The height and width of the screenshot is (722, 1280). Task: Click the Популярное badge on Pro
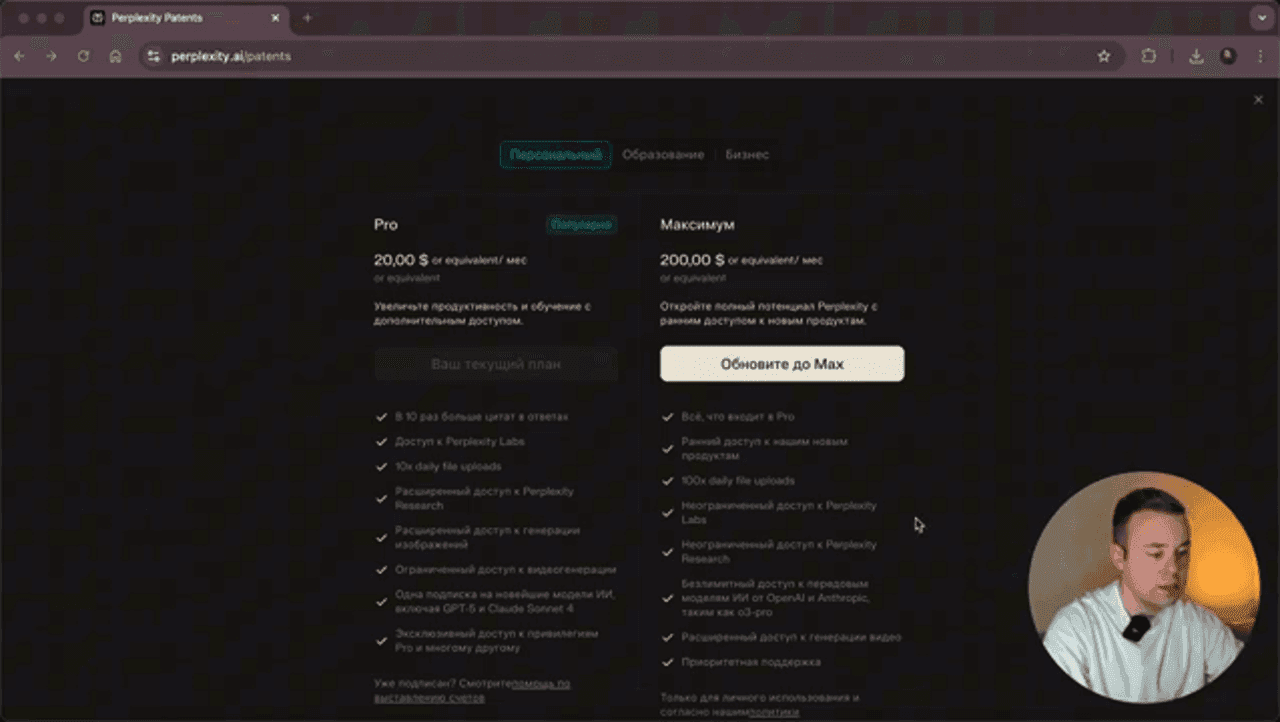point(581,225)
